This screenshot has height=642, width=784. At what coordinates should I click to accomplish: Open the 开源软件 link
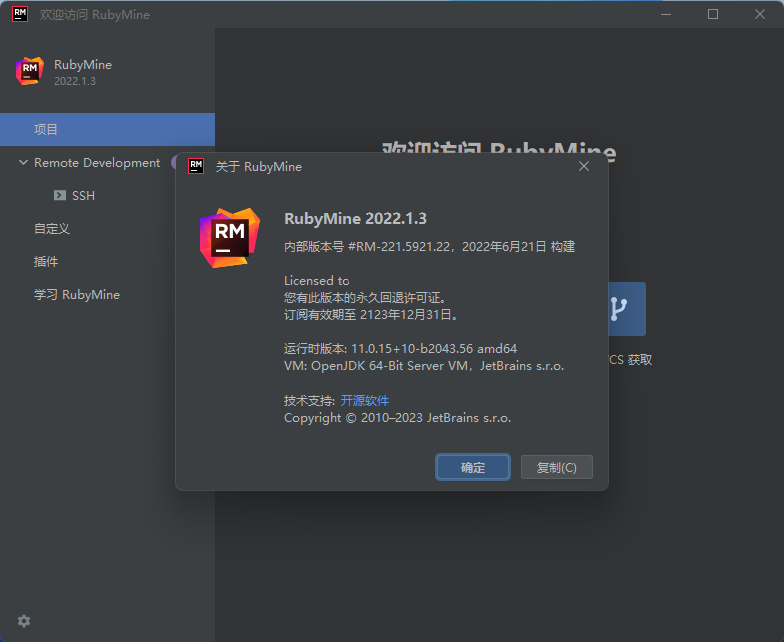pyautogui.click(x=364, y=400)
